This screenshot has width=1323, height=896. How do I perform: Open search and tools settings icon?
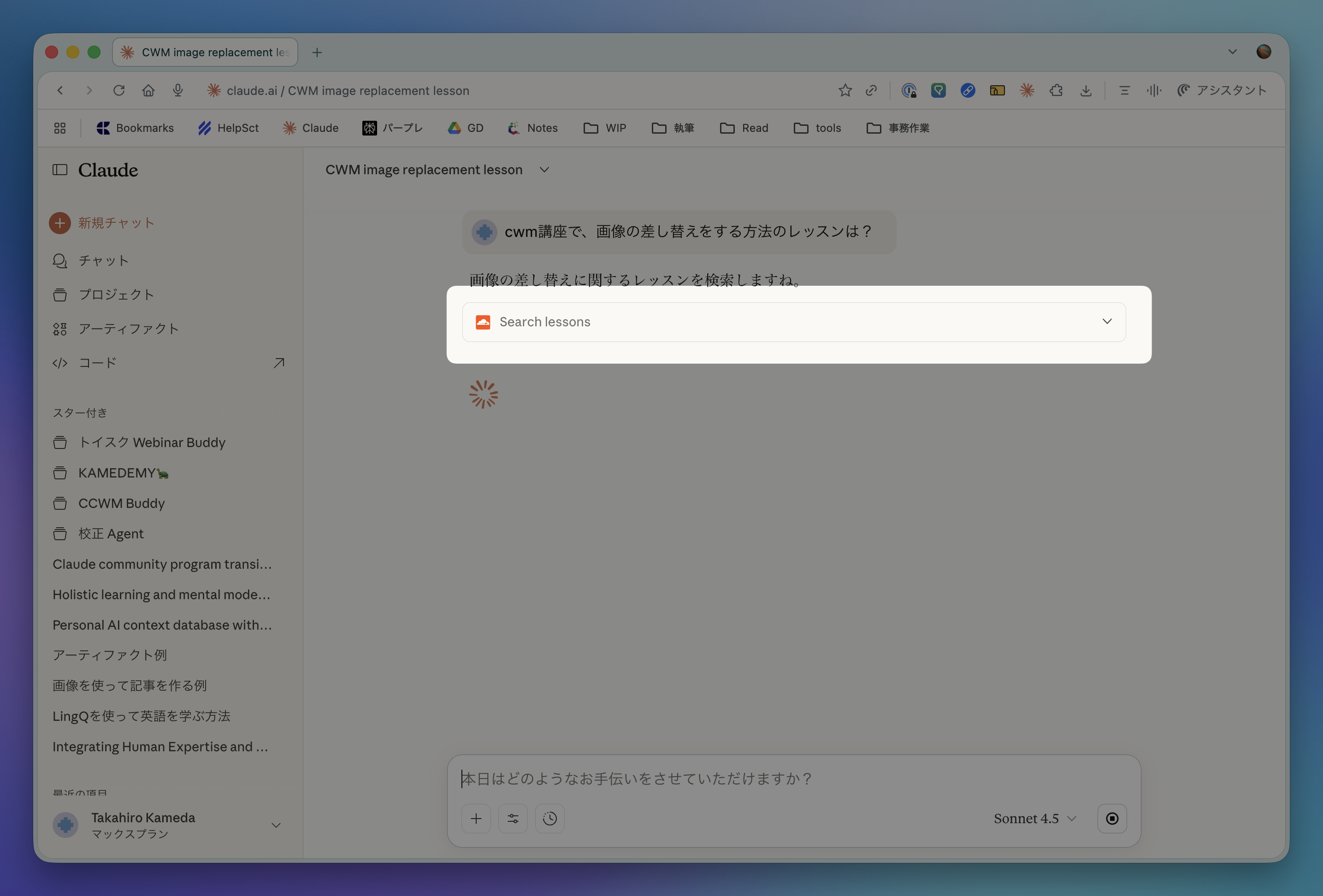click(x=512, y=819)
